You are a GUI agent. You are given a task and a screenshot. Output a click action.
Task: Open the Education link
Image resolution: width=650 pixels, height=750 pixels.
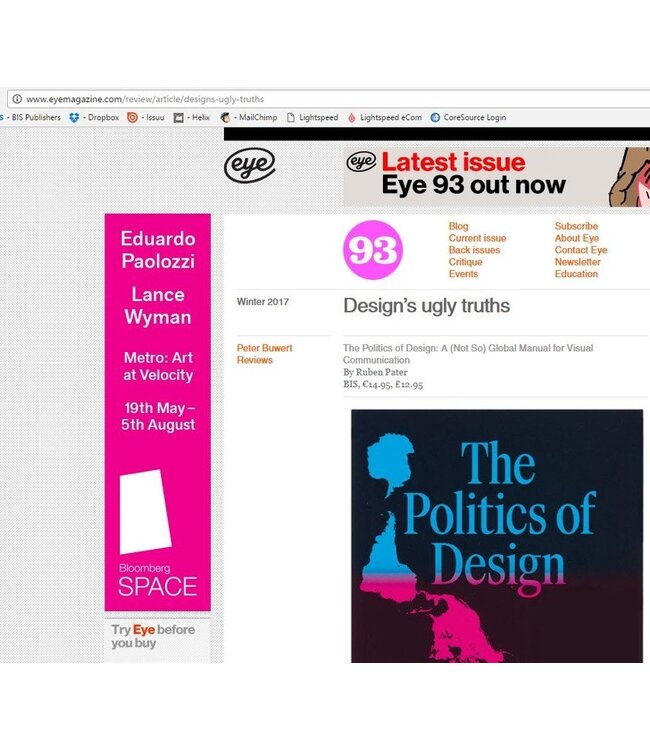[x=576, y=274]
